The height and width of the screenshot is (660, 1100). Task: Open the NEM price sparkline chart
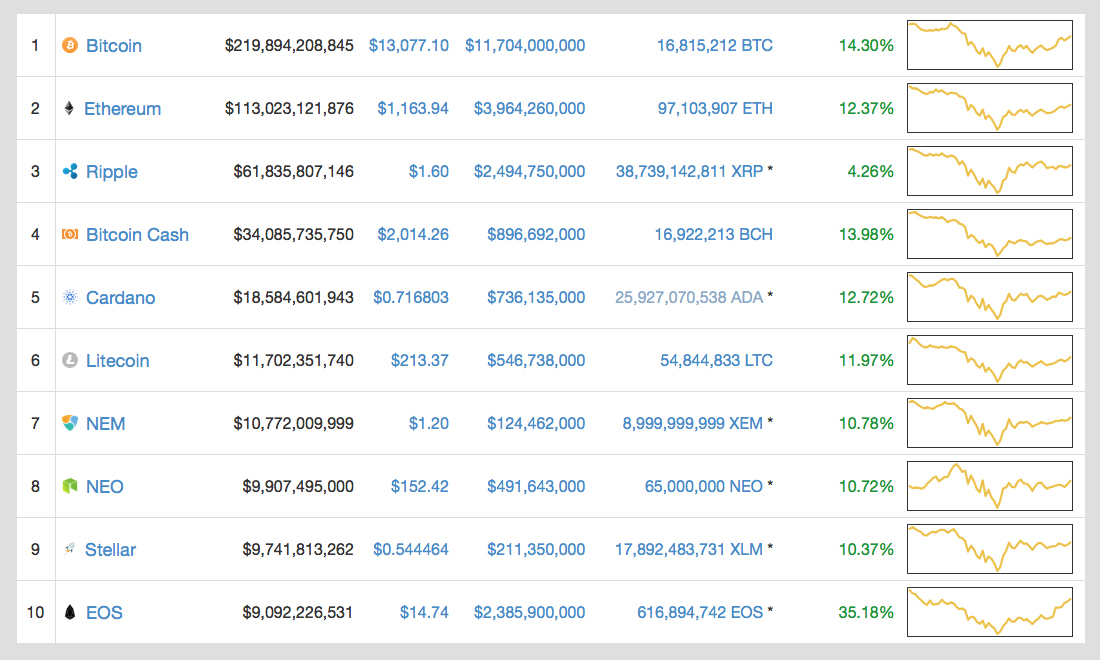(x=990, y=423)
